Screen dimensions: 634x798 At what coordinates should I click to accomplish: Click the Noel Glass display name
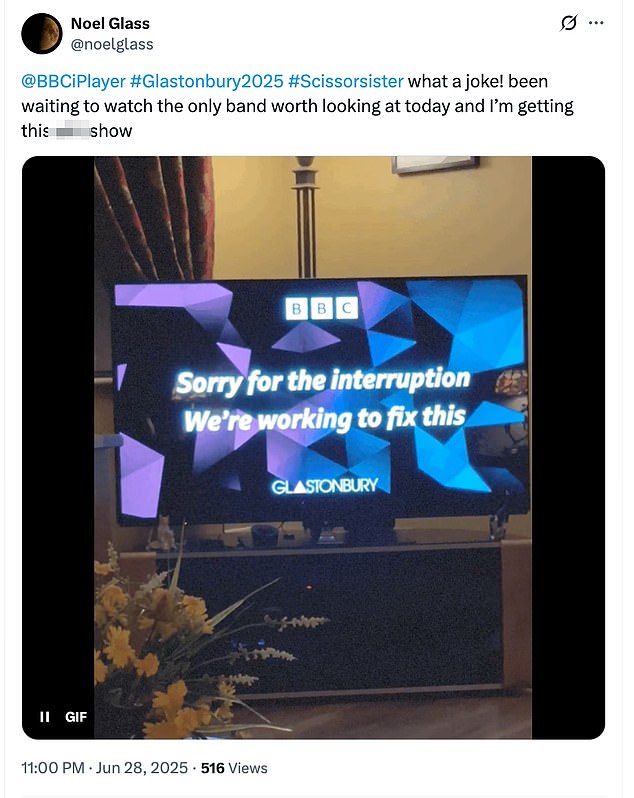click(x=110, y=23)
